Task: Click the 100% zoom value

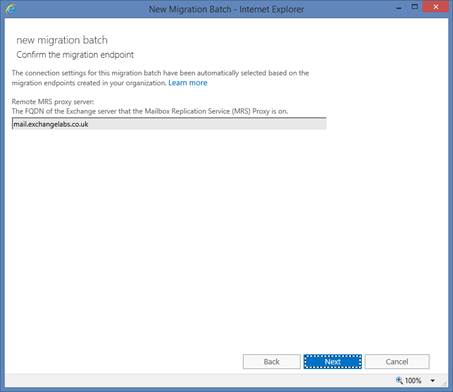Action: (x=413, y=380)
